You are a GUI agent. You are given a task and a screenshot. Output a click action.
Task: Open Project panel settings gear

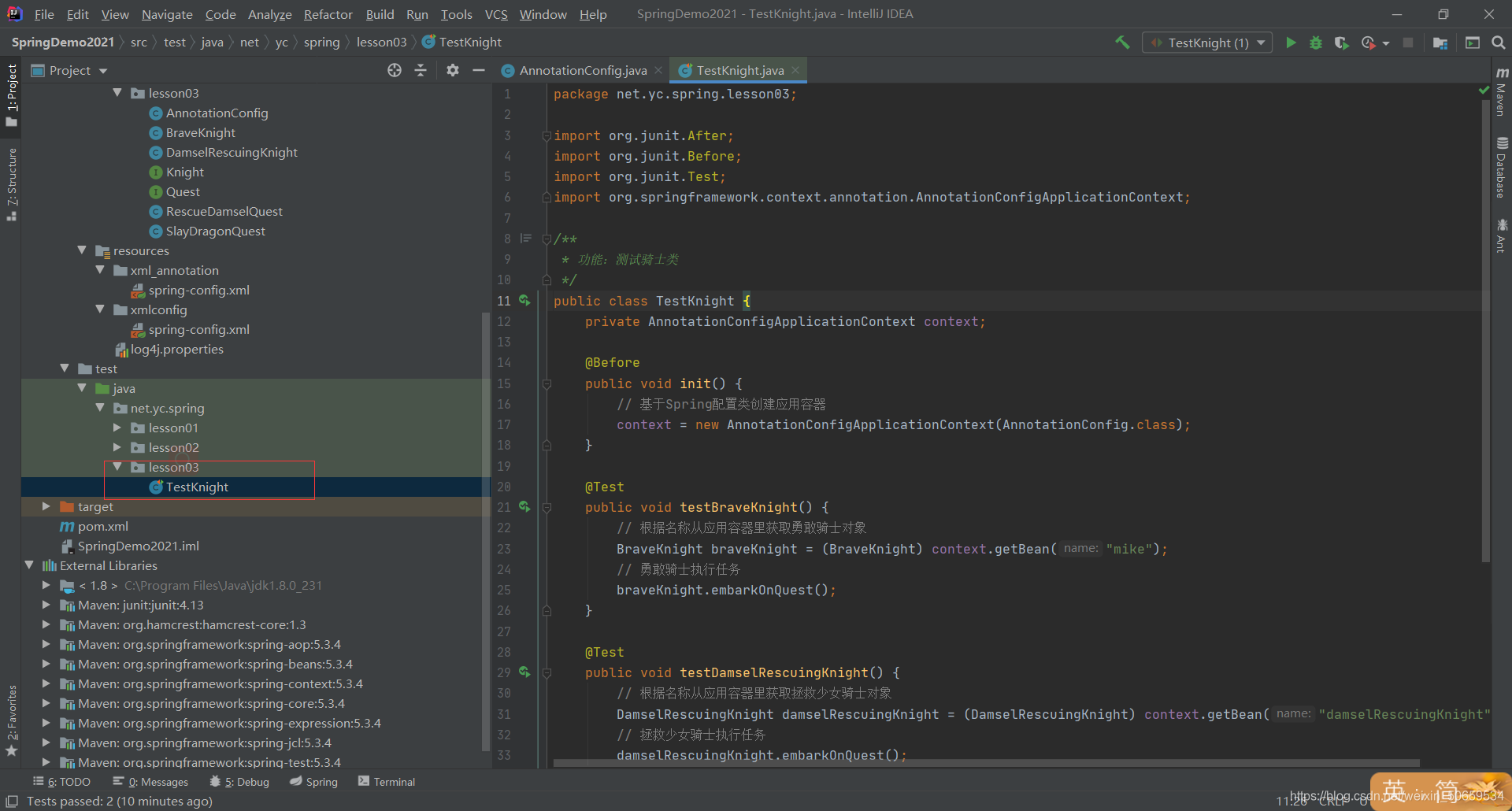click(452, 70)
